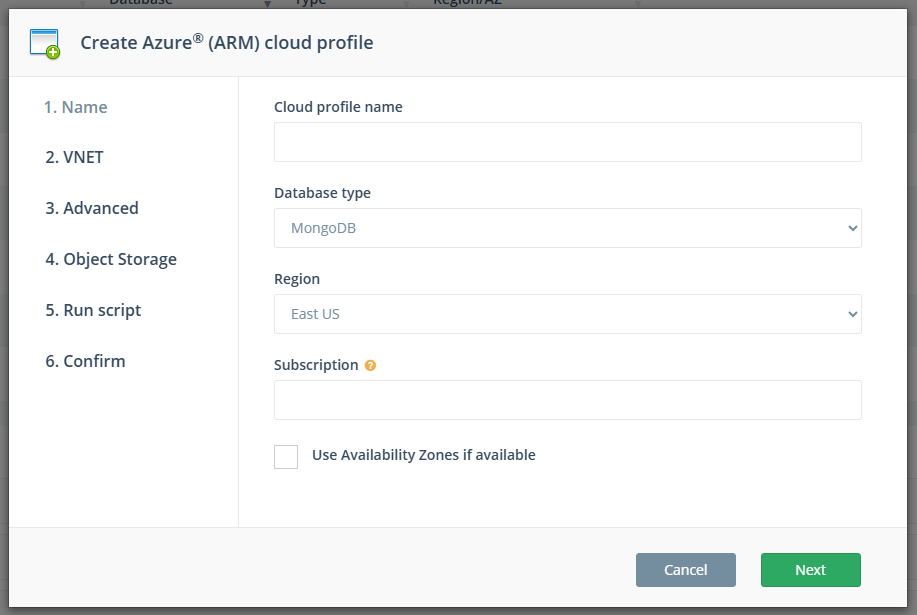The image size is (917, 615).
Task: Click the Use Availability Zones label text
Action: tap(423, 455)
